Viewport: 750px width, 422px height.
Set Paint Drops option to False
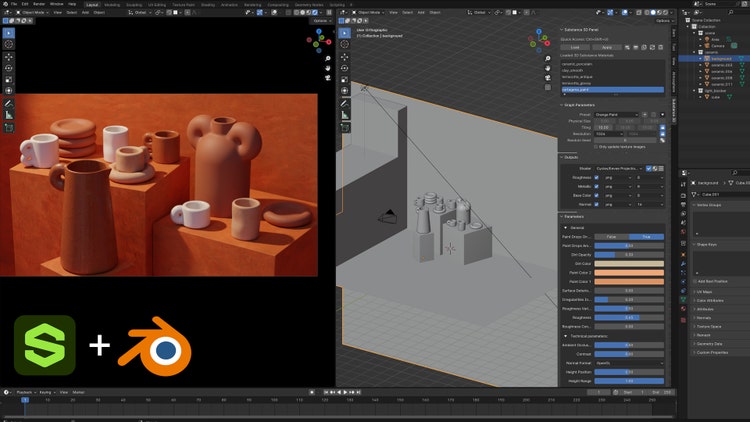pyautogui.click(x=611, y=237)
